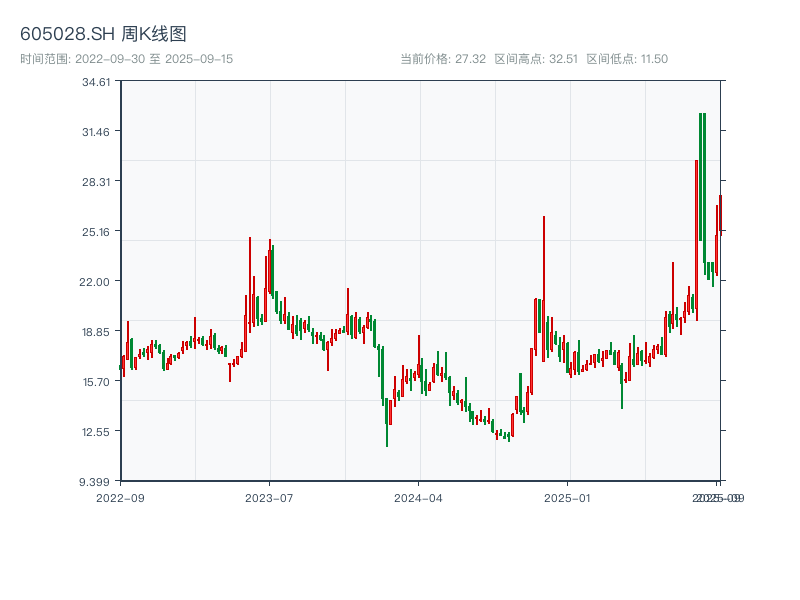The height and width of the screenshot is (600, 800).
Task: Click y-axis value 22.00
Action: click(94, 282)
